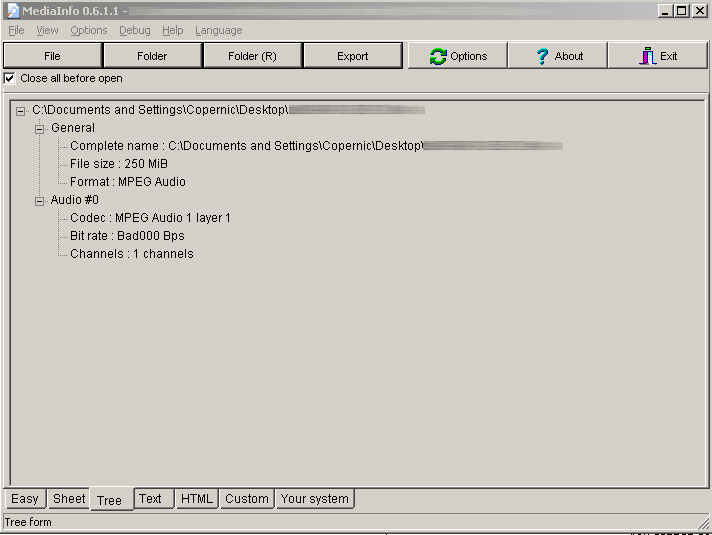The image size is (712, 535).
Task: Switch to the Custom tab
Action: (247, 499)
